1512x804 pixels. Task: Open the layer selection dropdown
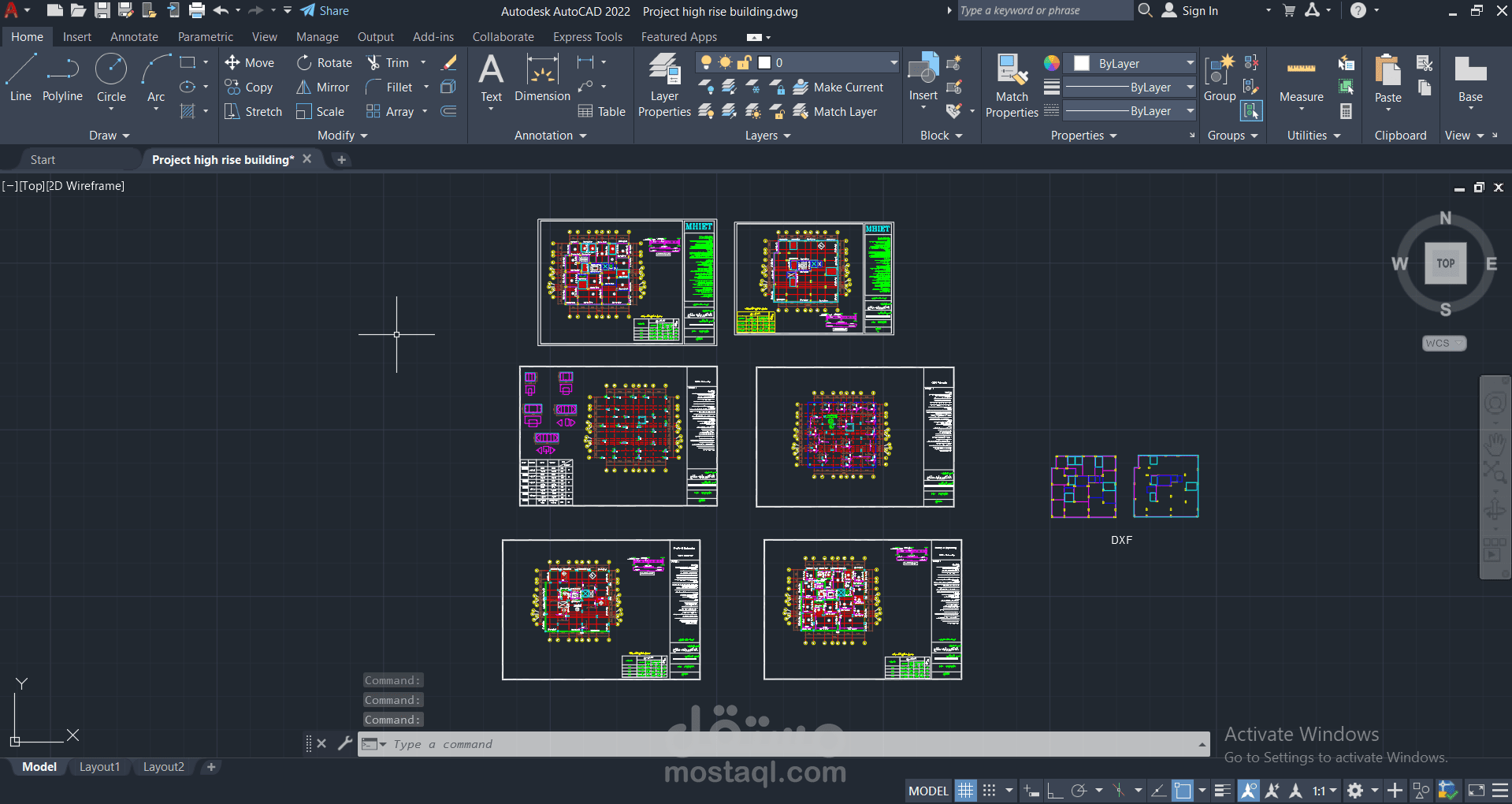pos(894,62)
